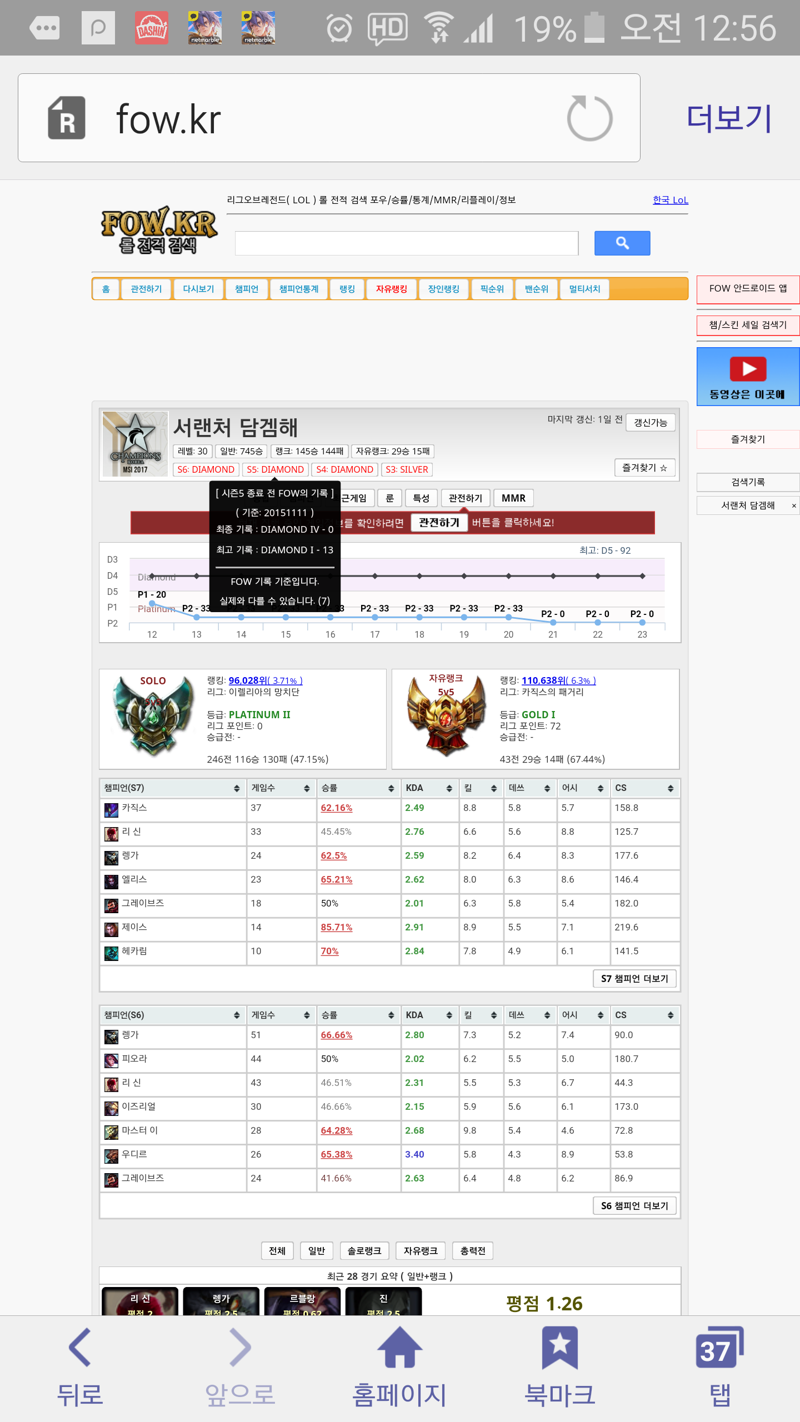Filter recent games by 전체
Viewport: 800px width, 1422px height.
(277, 1251)
